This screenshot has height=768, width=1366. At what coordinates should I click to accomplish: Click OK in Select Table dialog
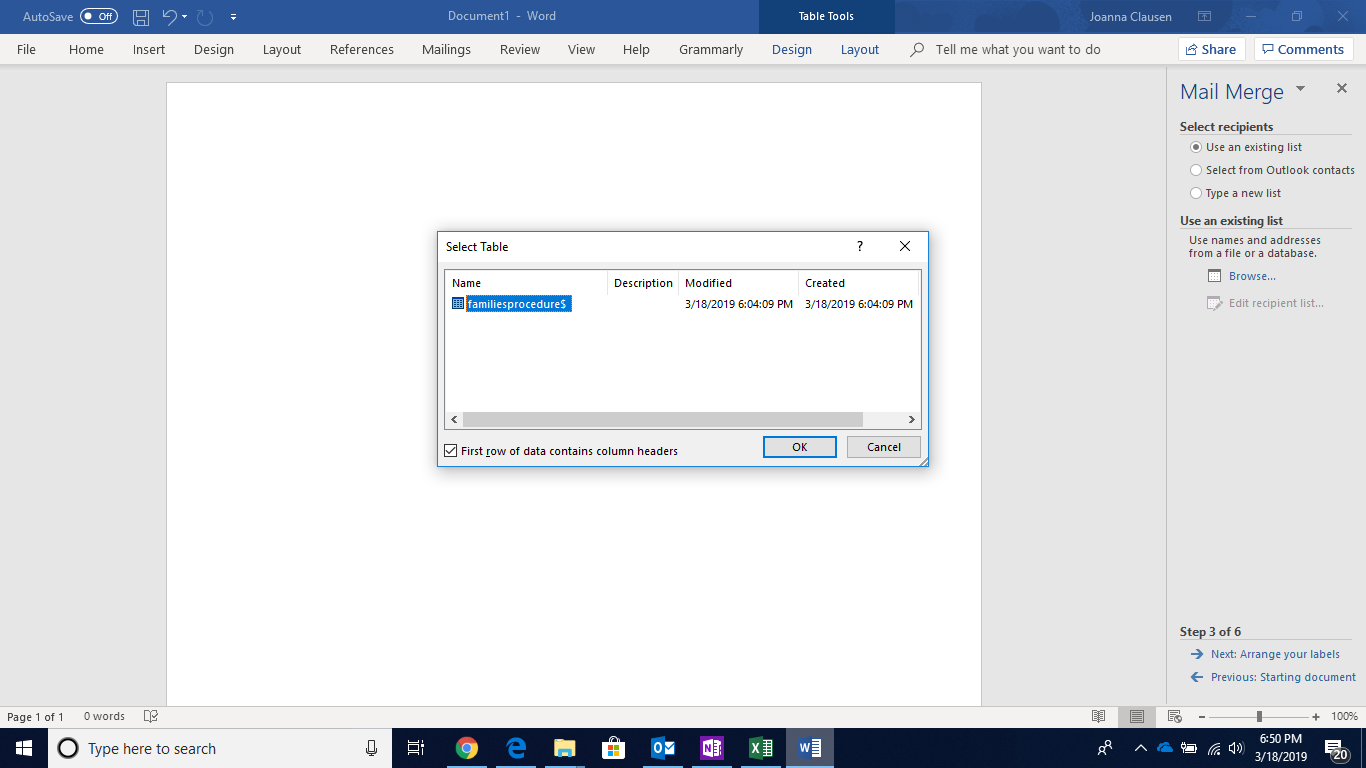coord(800,447)
